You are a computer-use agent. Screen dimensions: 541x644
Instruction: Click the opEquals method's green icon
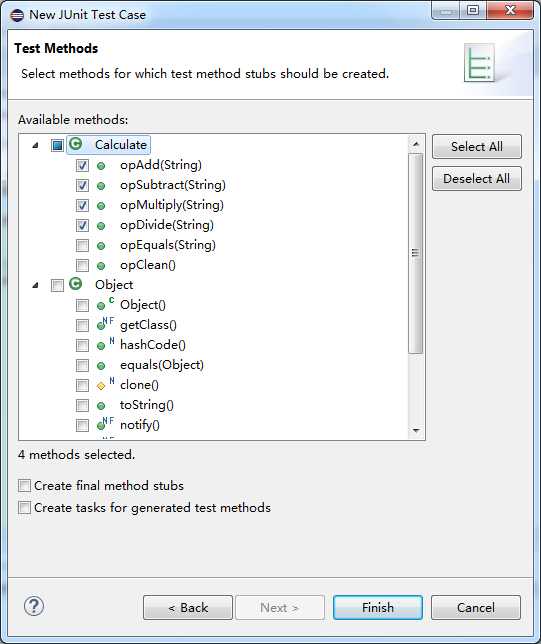coord(101,246)
